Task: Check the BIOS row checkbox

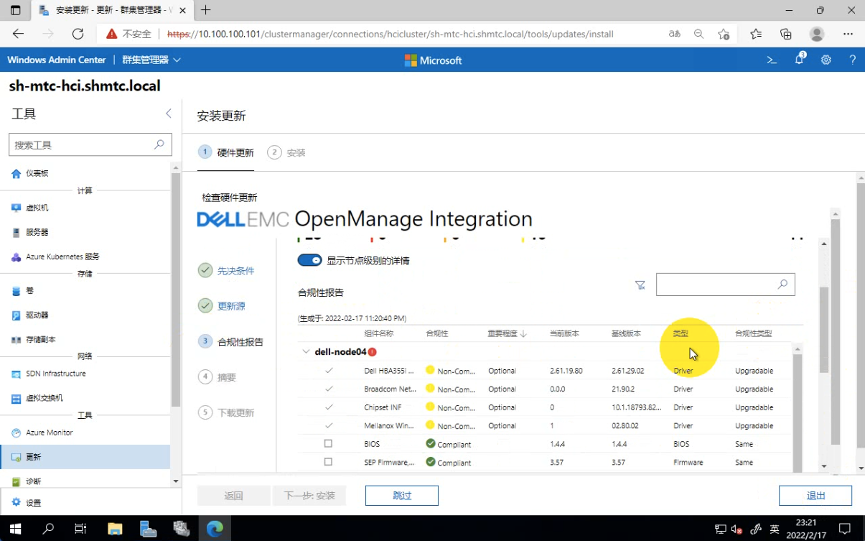Action: [x=328, y=443]
